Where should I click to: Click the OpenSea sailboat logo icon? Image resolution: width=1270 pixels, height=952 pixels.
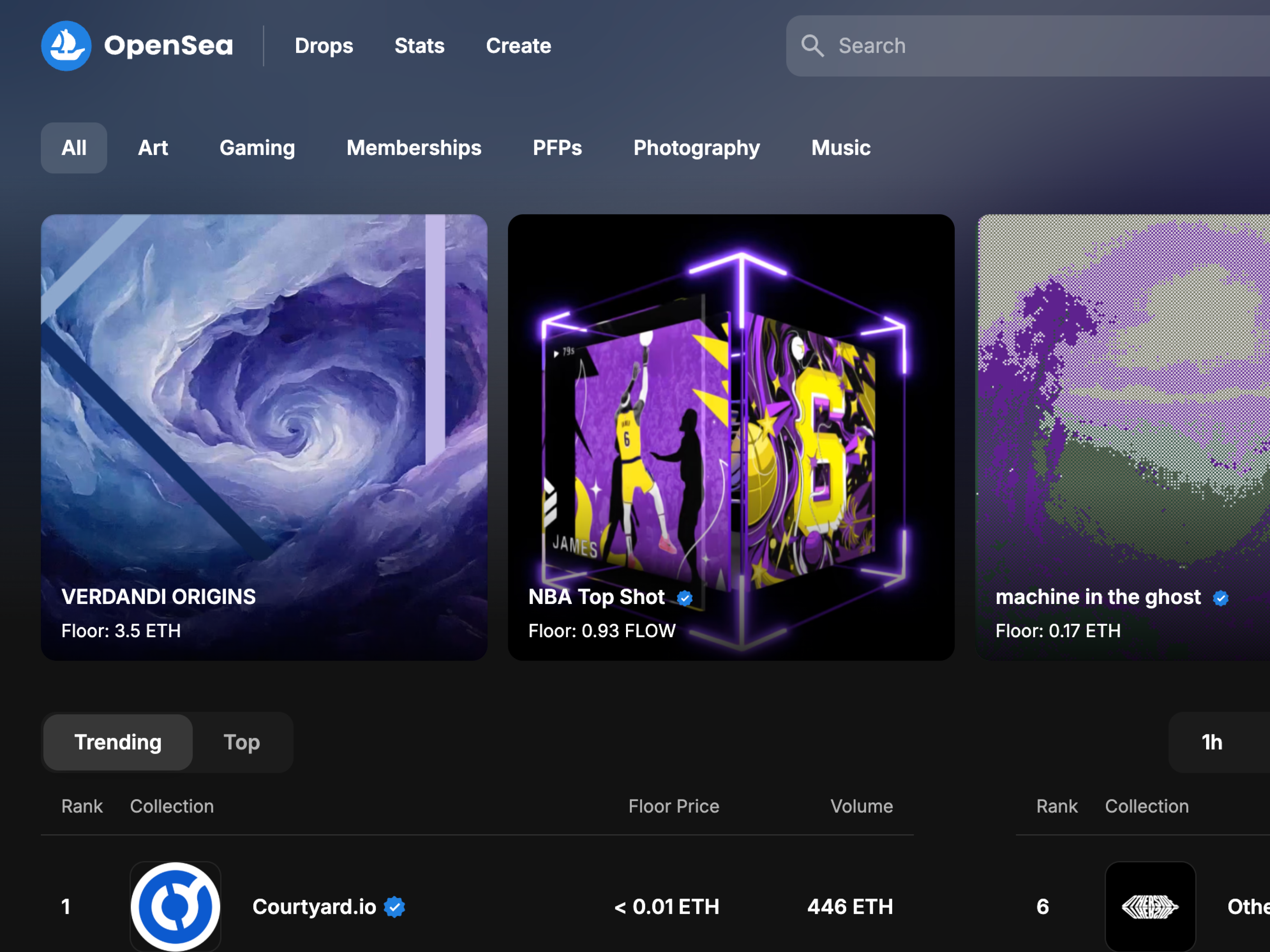(x=66, y=46)
